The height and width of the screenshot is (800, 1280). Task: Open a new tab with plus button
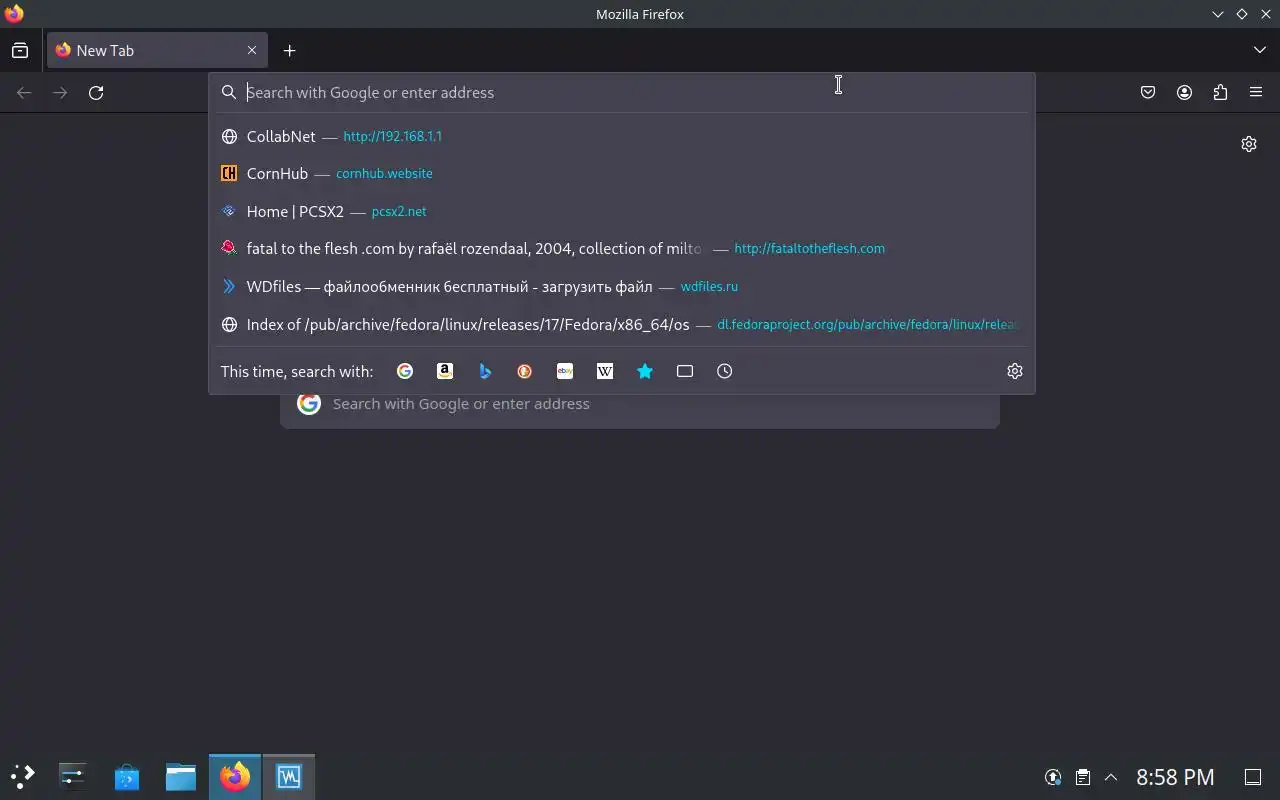tap(289, 50)
